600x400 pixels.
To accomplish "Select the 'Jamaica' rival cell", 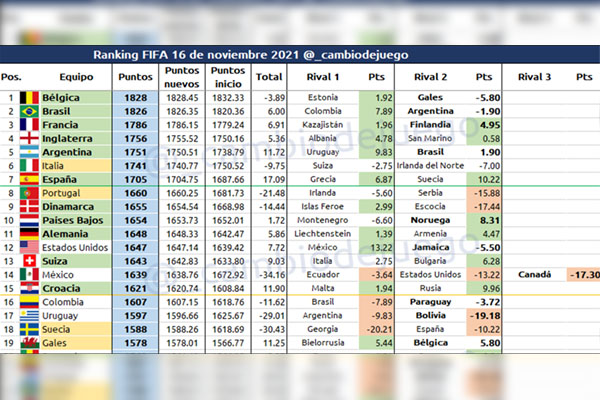I will tap(430, 247).
